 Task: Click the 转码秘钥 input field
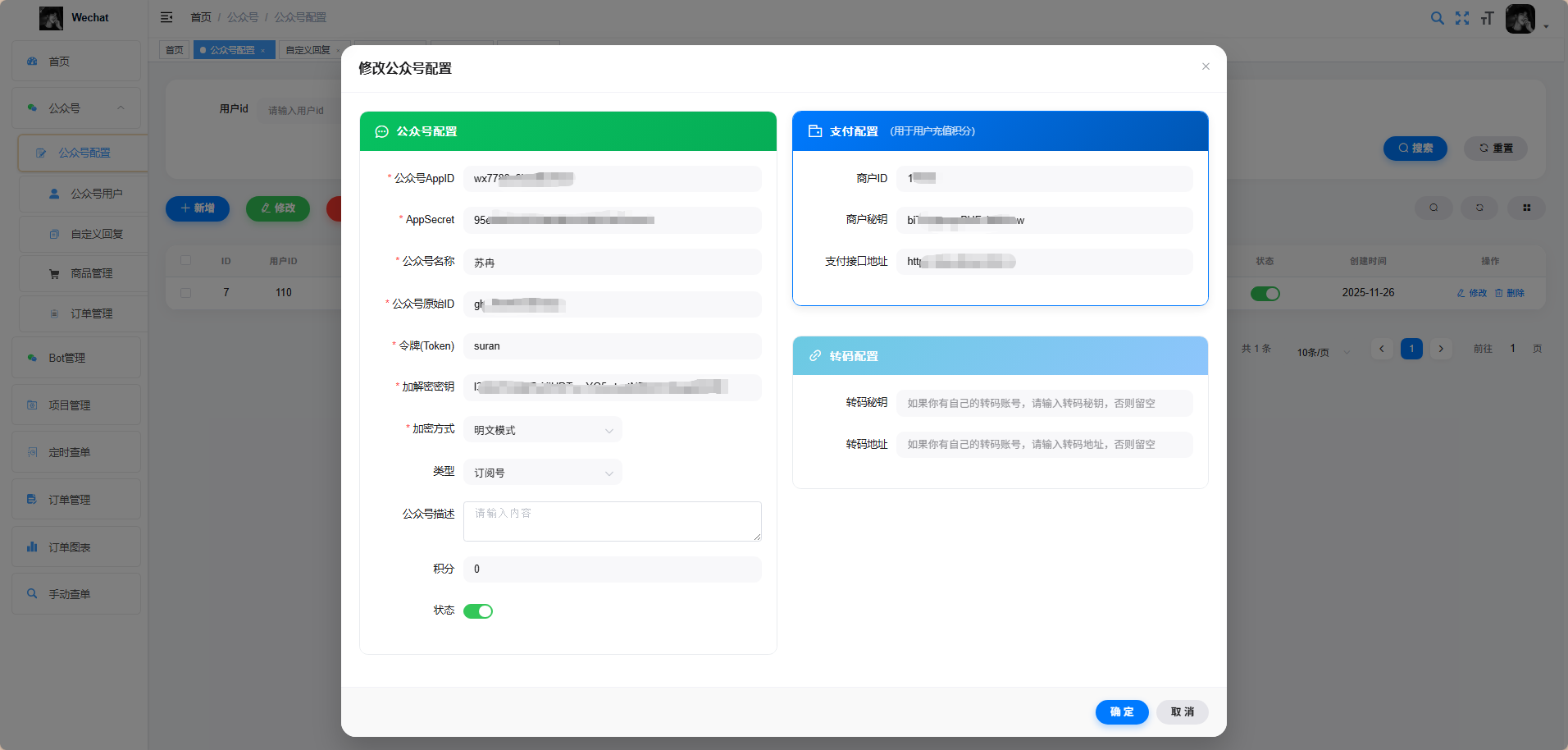point(1043,403)
